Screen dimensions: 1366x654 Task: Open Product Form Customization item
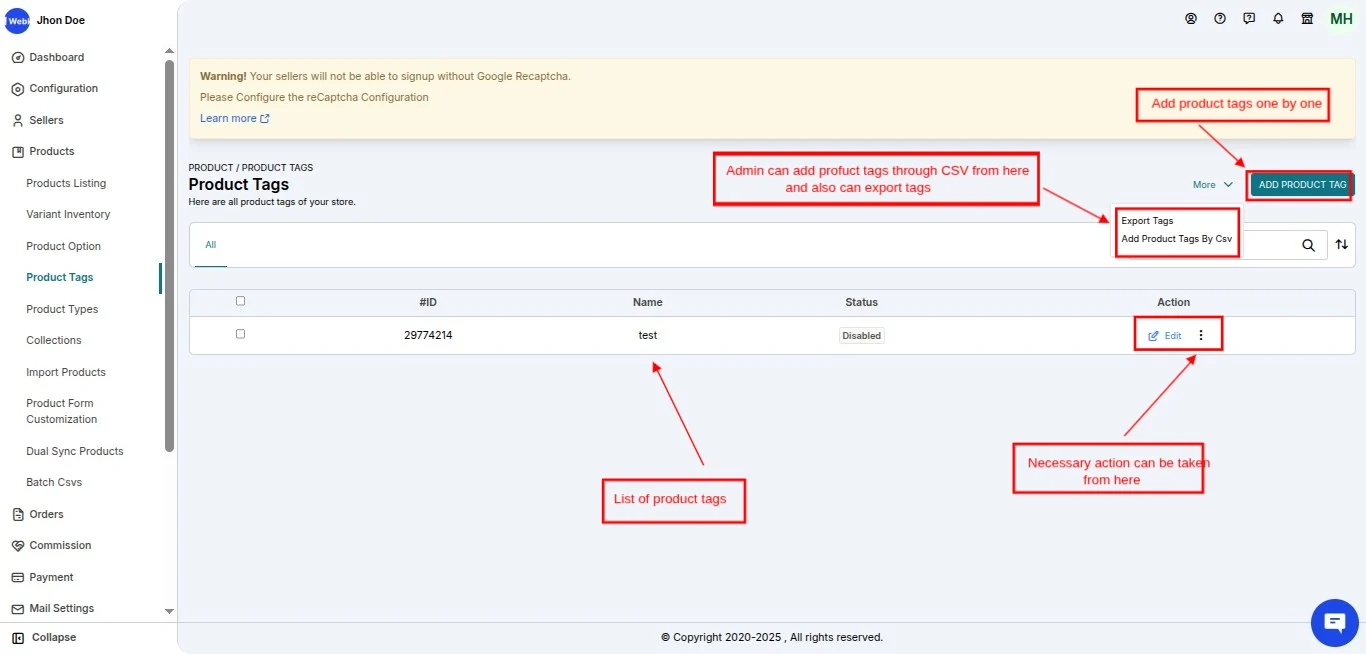(x=60, y=412)
